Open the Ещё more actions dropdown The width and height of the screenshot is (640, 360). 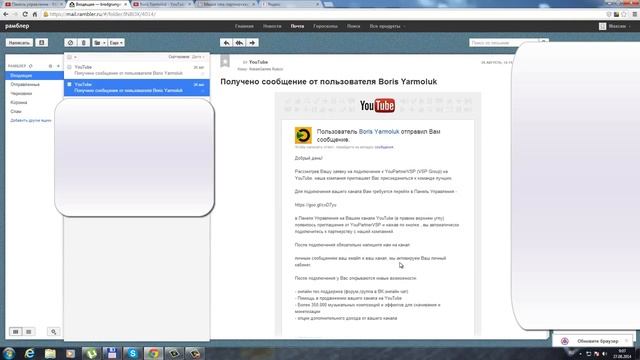coord(116,43)
